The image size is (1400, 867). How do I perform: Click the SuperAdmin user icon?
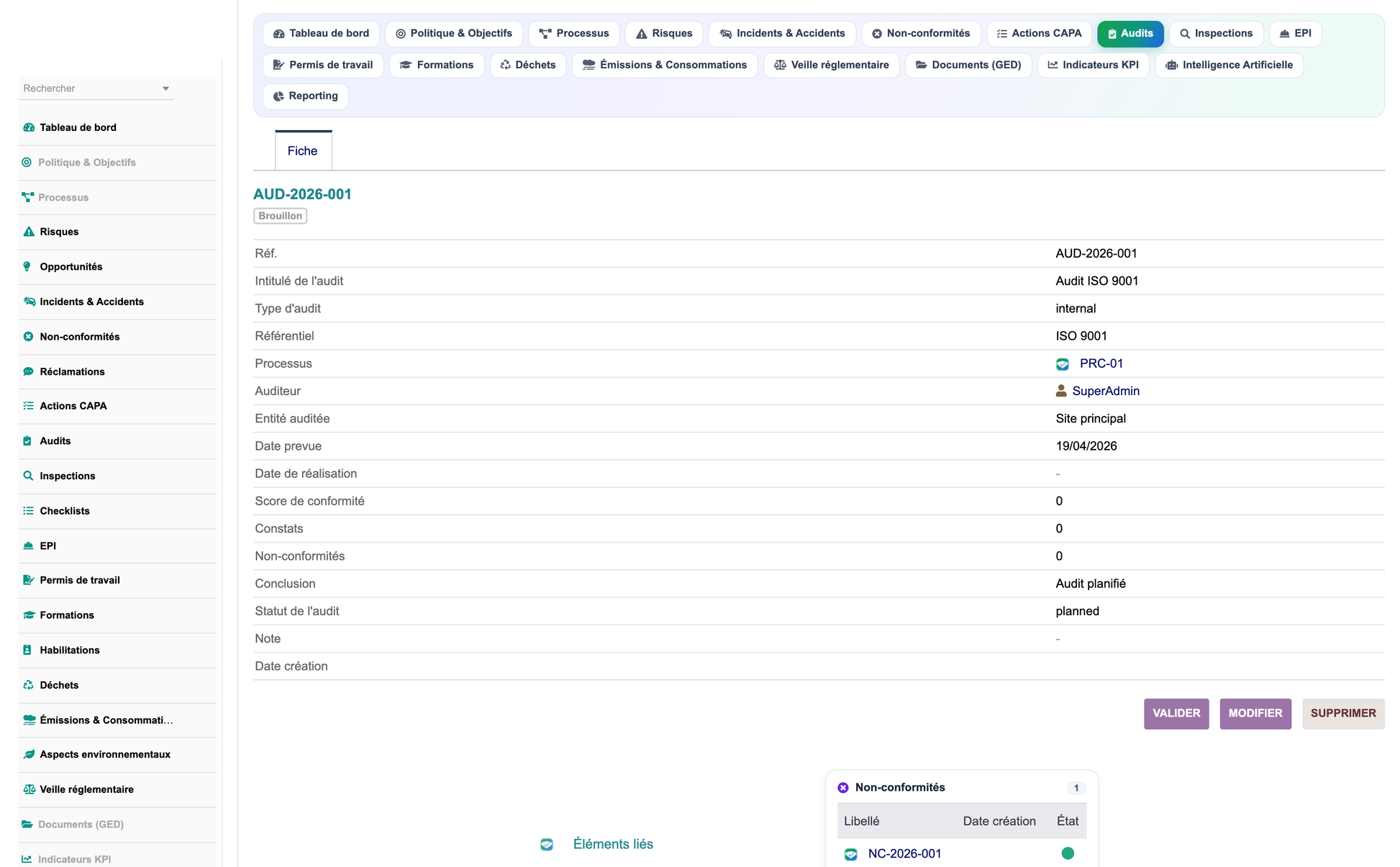[1061, 391]
